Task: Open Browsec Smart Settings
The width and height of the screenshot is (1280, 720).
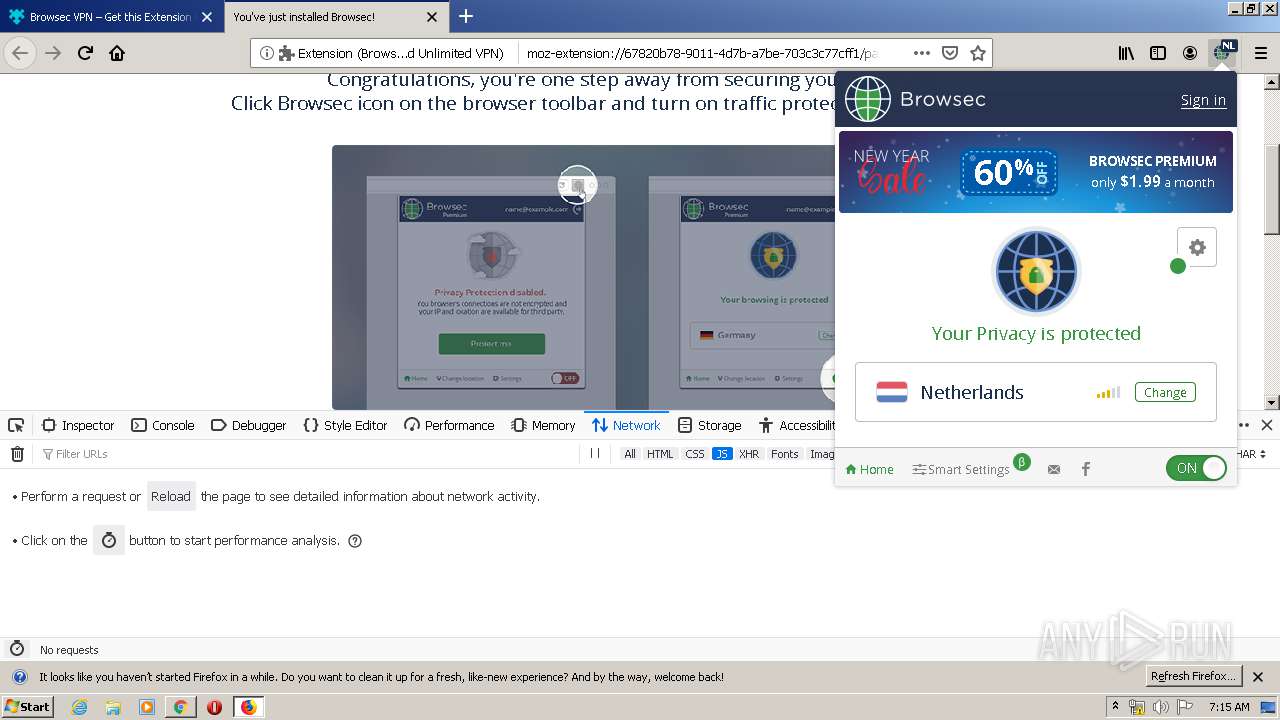Action: 961,469
